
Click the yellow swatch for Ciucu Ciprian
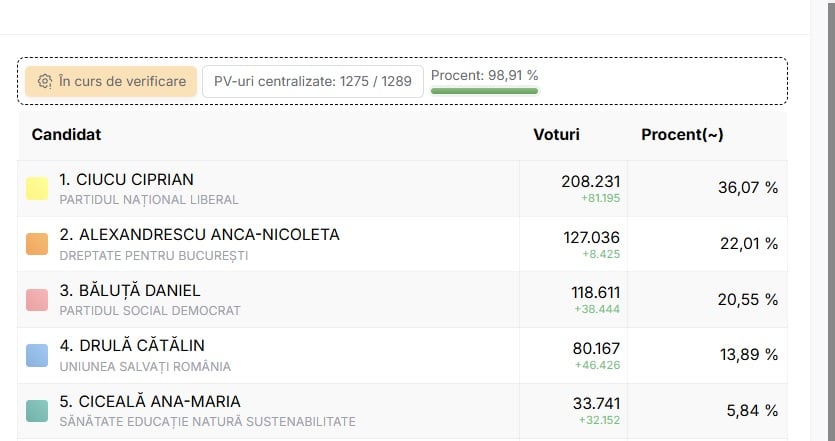coord(37,189)
